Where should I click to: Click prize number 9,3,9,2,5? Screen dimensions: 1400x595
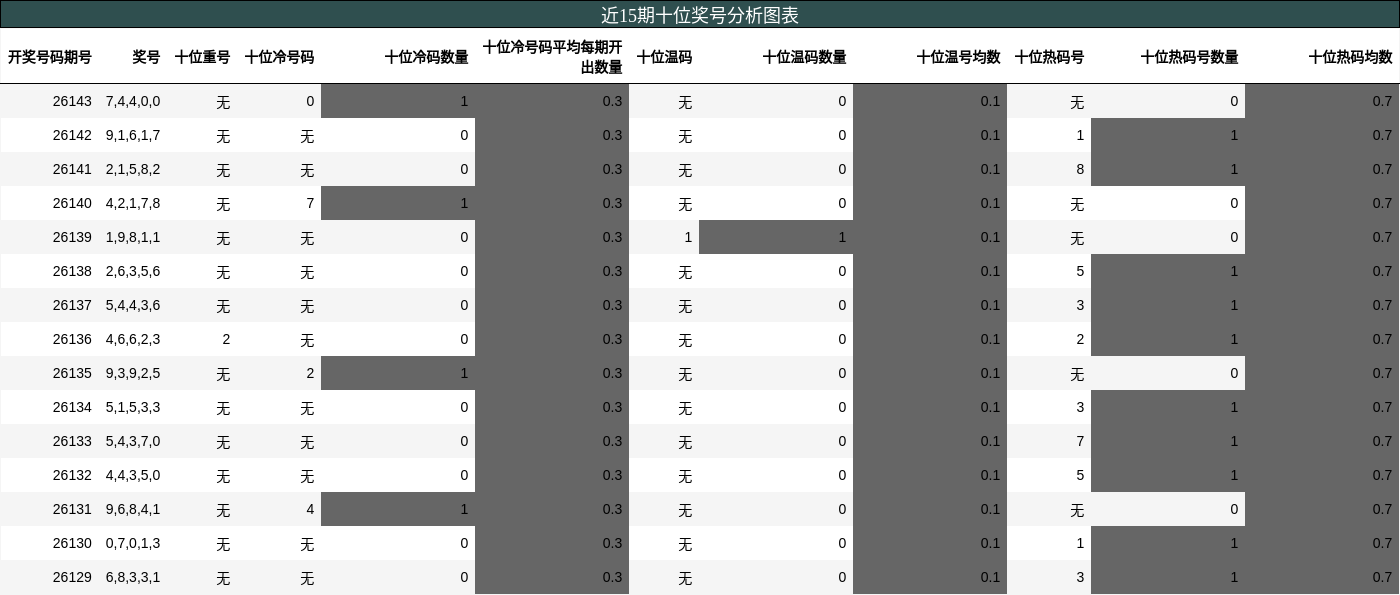tap(133, 373)
